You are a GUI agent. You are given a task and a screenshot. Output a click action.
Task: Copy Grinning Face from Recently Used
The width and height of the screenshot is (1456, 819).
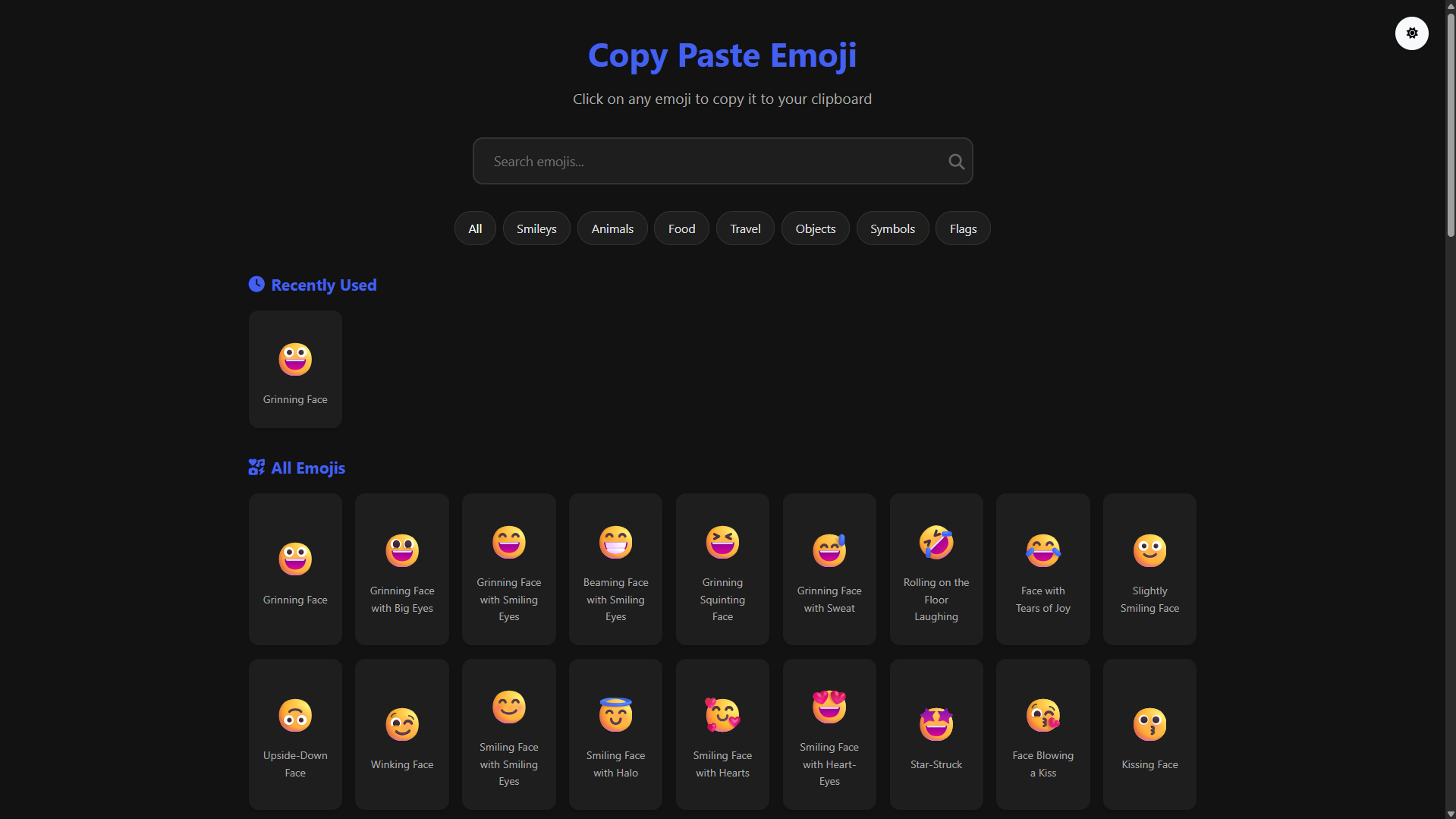coord(295,369)
